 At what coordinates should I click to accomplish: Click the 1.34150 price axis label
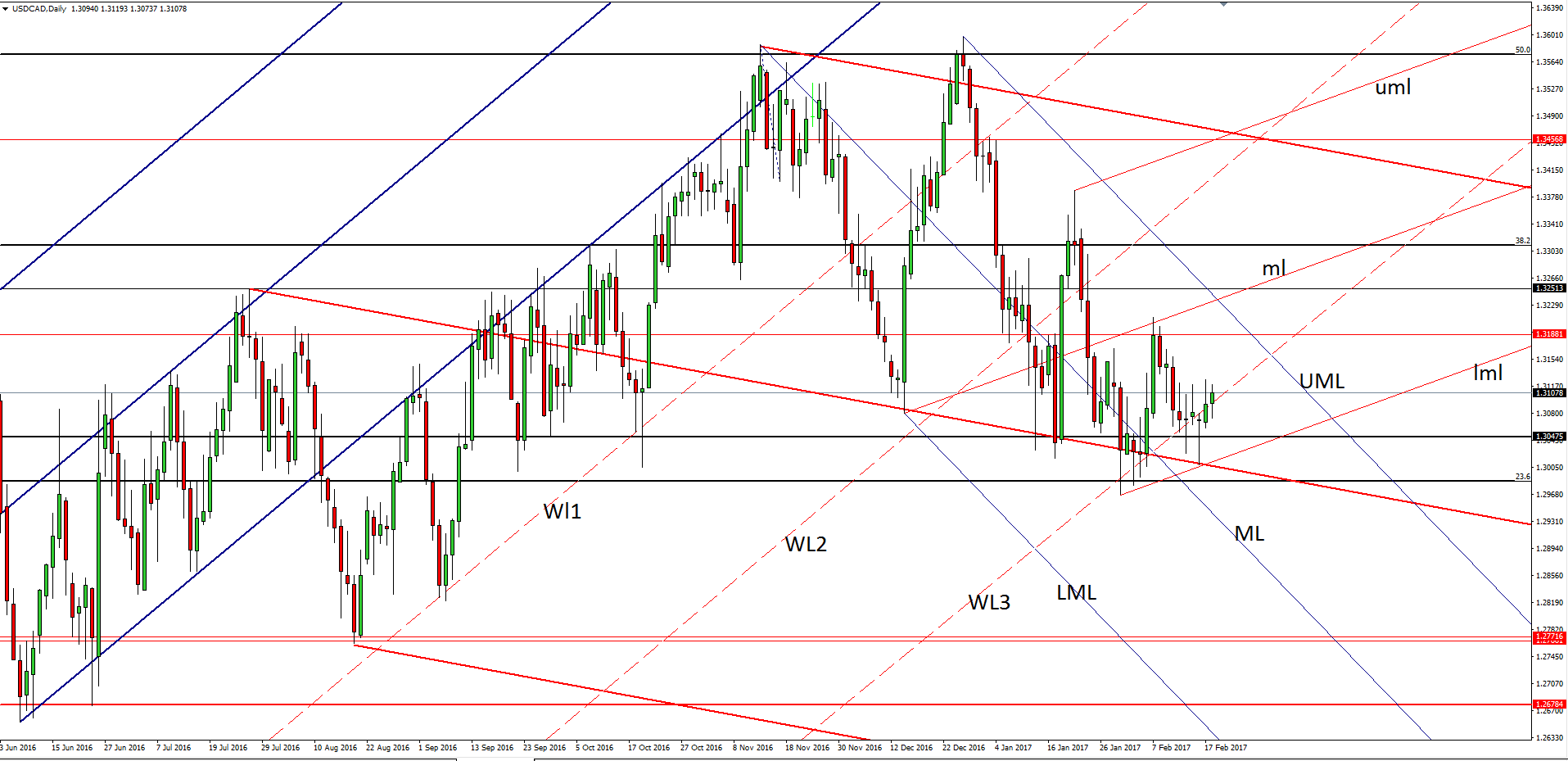tap(1549, 170)
